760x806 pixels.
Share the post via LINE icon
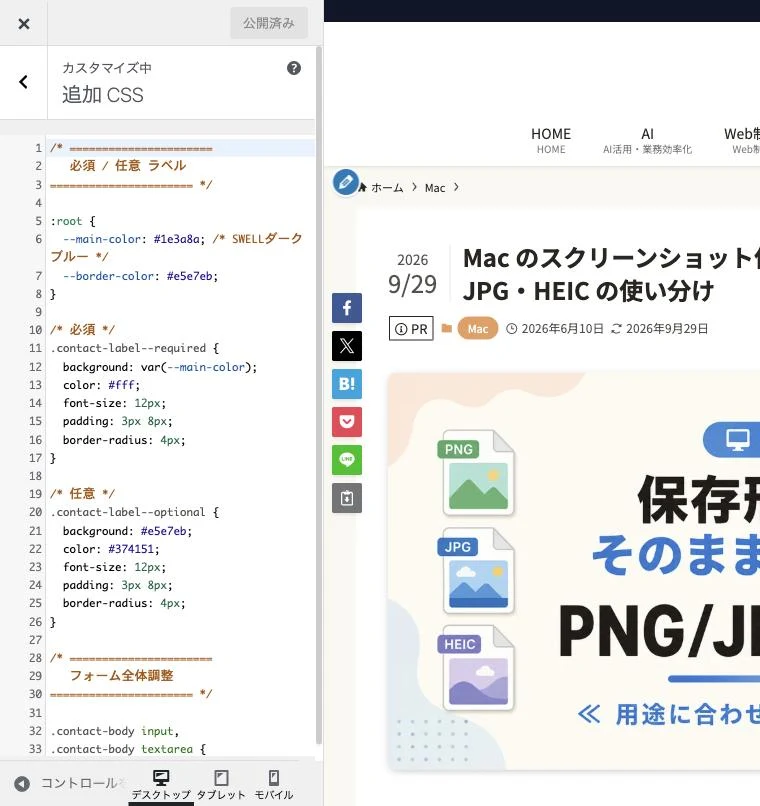coord(347,460)
